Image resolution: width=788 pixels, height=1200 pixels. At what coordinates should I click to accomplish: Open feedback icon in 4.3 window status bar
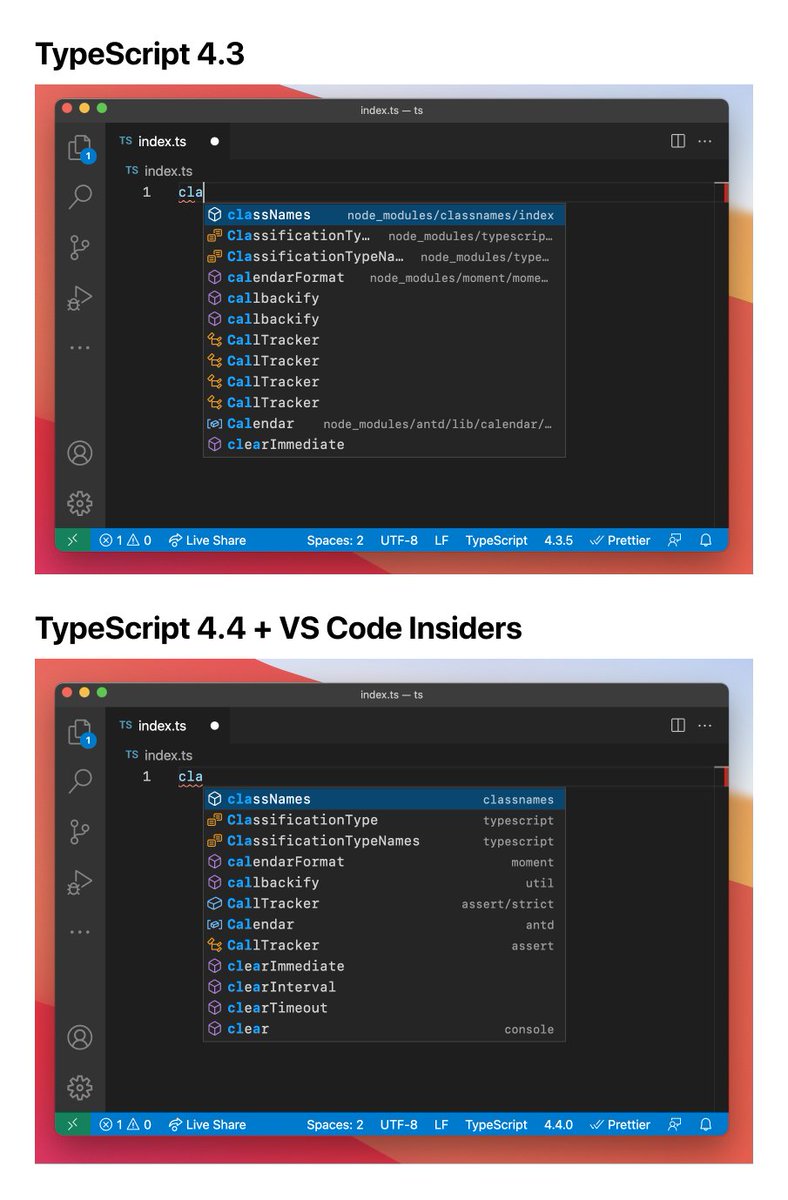click(675, 540)
